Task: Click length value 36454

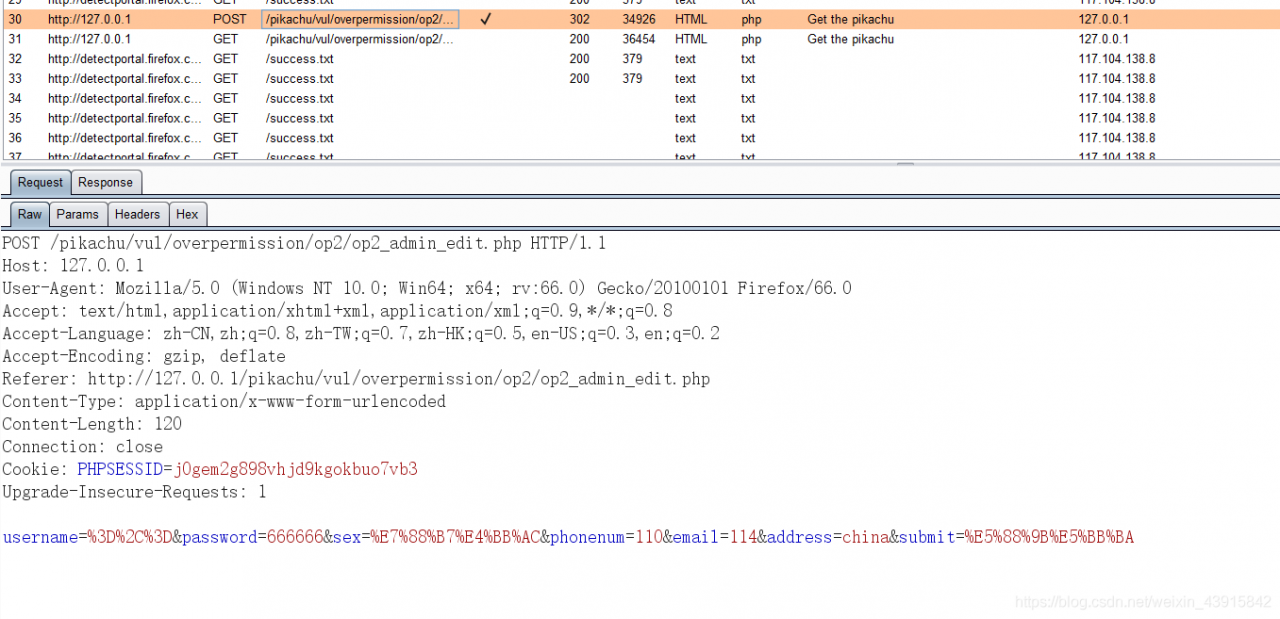Action: (639, 39)
